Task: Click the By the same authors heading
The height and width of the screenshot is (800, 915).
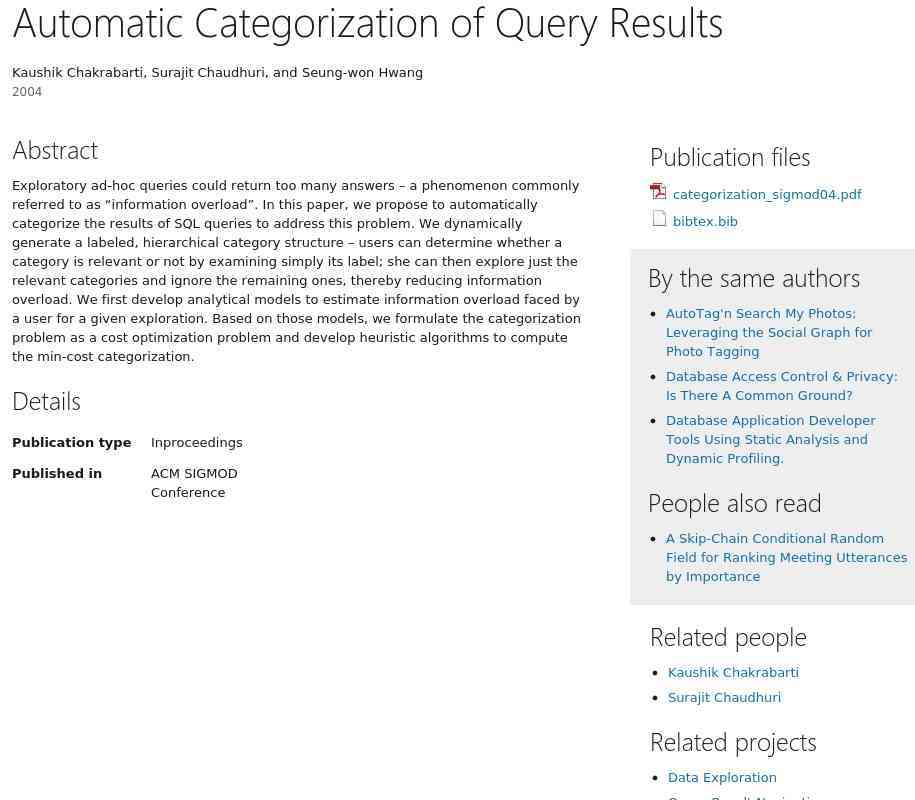Action: [754, 278]
